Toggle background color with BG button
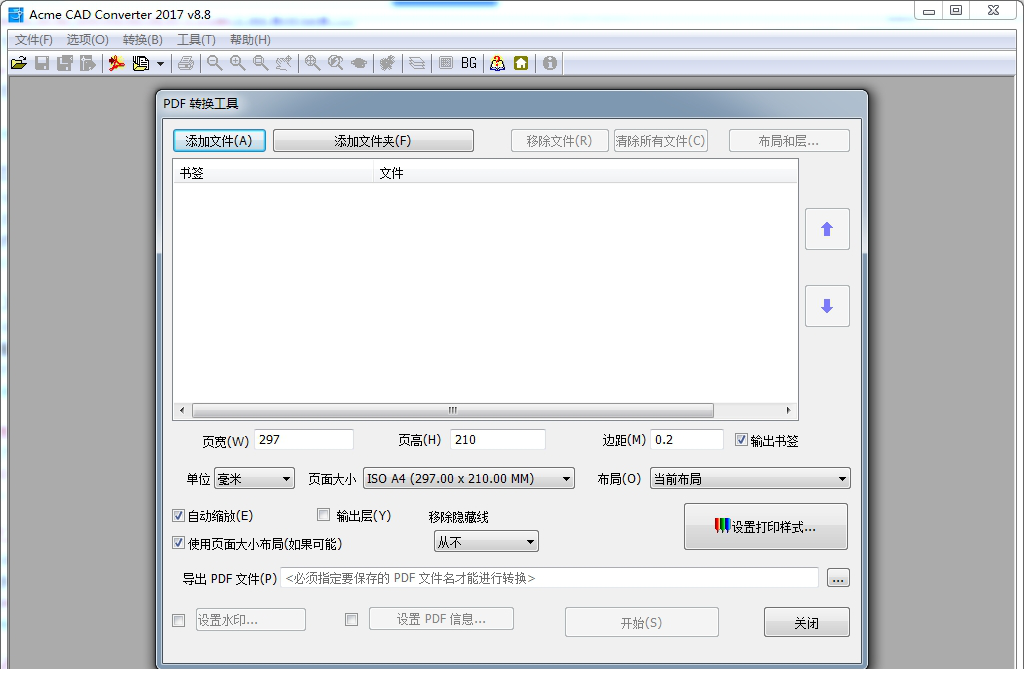The width and height of the screenshot is (1024, 695). (x=469, y=63)
